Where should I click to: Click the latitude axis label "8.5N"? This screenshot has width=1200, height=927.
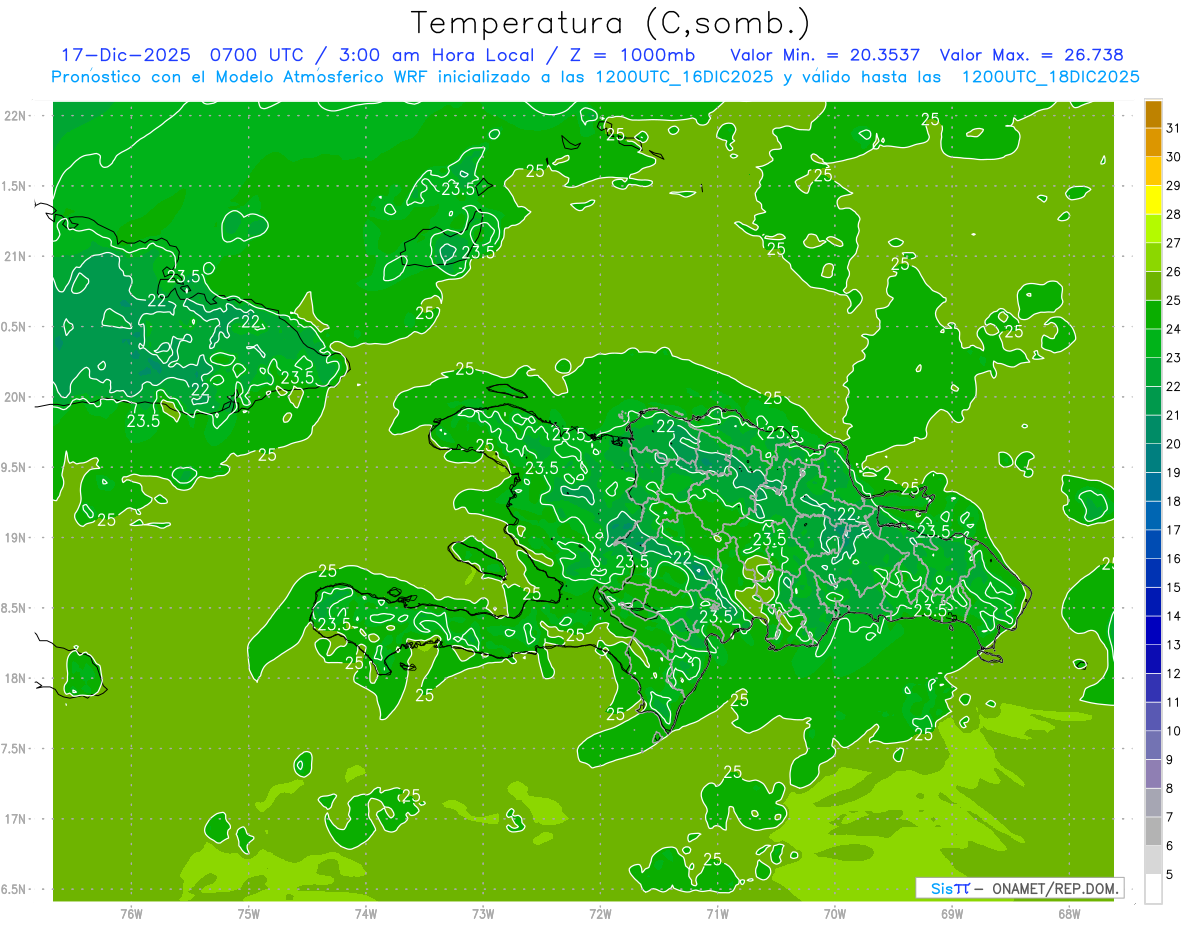[x=14, y=608]
